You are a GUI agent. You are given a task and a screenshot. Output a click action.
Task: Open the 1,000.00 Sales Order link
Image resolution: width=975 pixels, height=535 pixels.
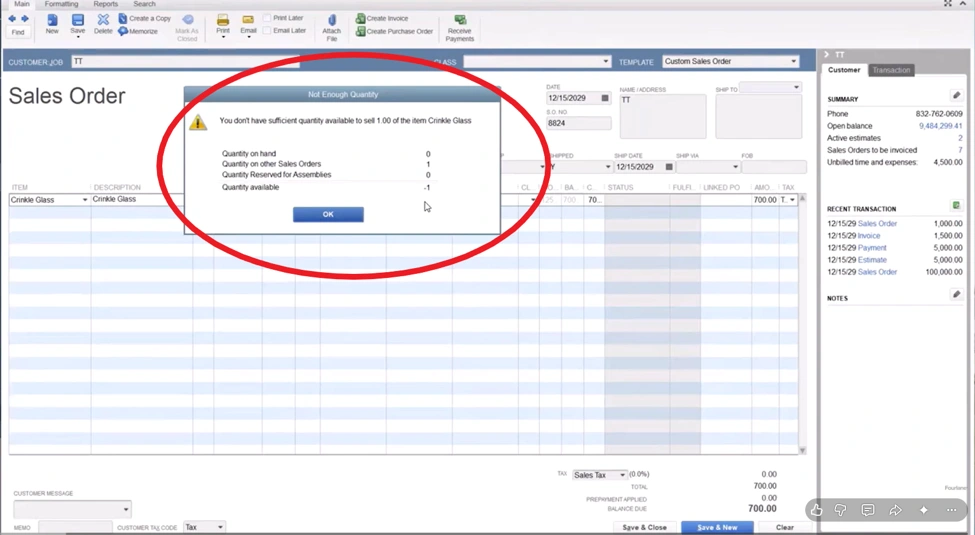(x=877, y=223)
